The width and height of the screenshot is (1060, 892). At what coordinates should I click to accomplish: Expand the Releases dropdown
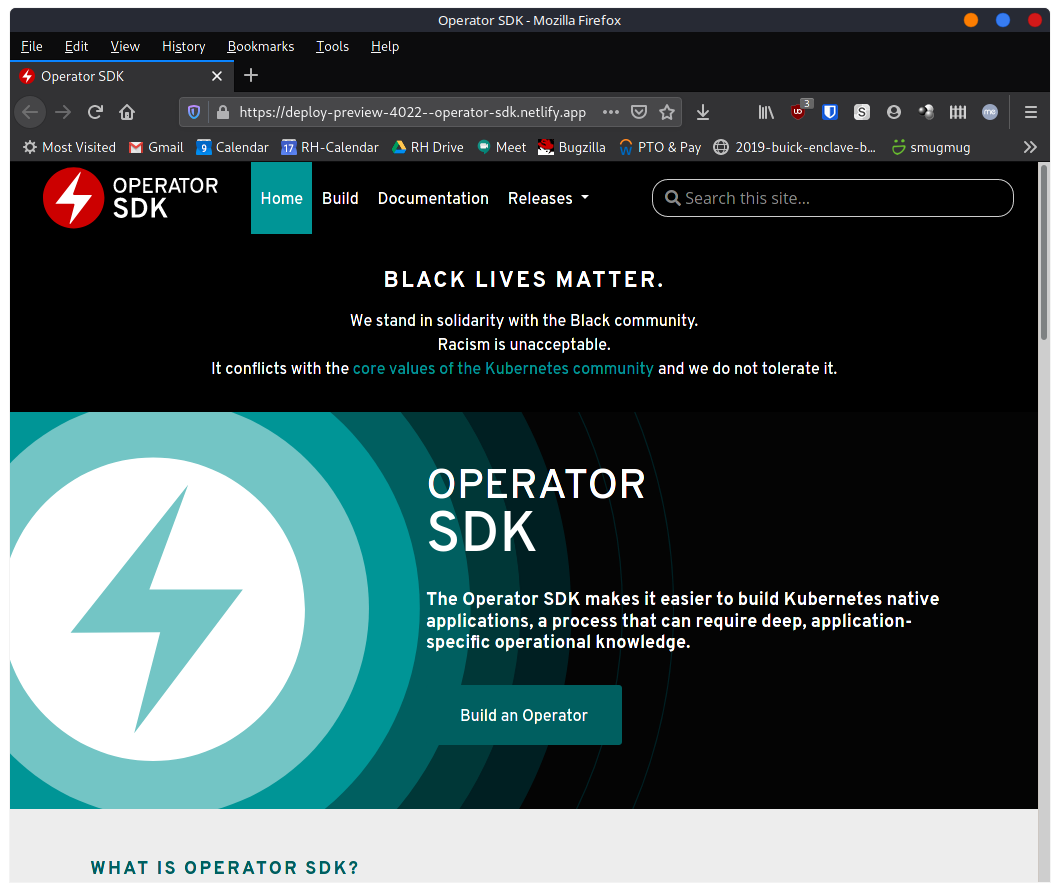(548, 198)
